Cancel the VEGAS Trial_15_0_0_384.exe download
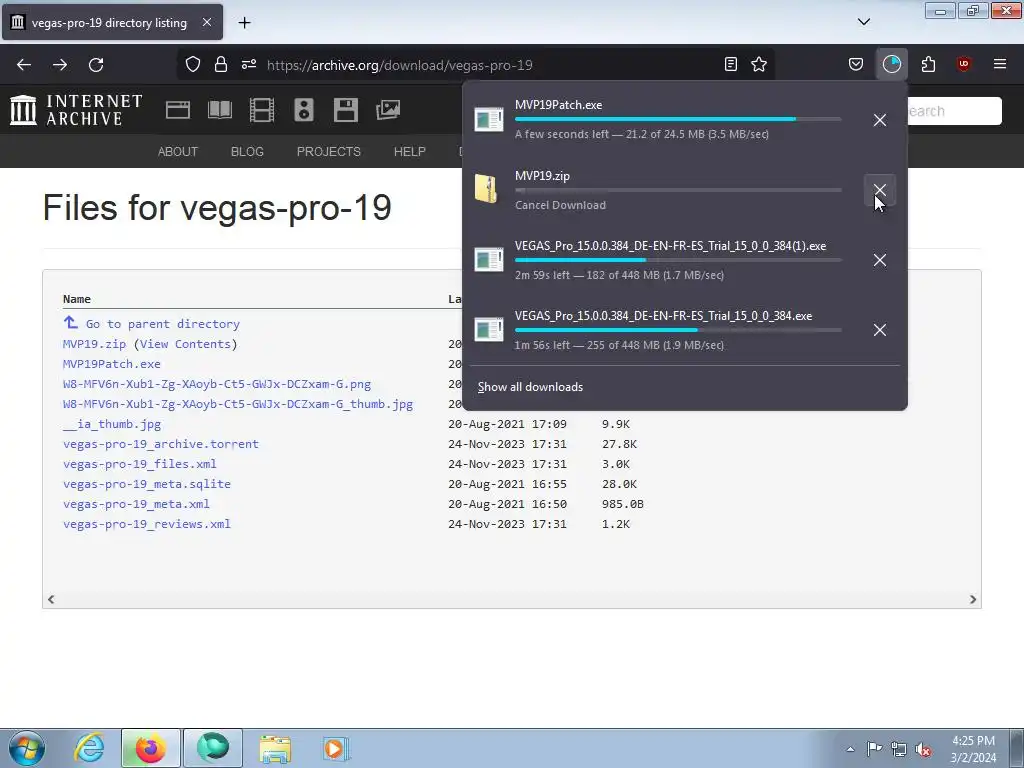Screen dimensions: 1024x768 coord(880,330)
